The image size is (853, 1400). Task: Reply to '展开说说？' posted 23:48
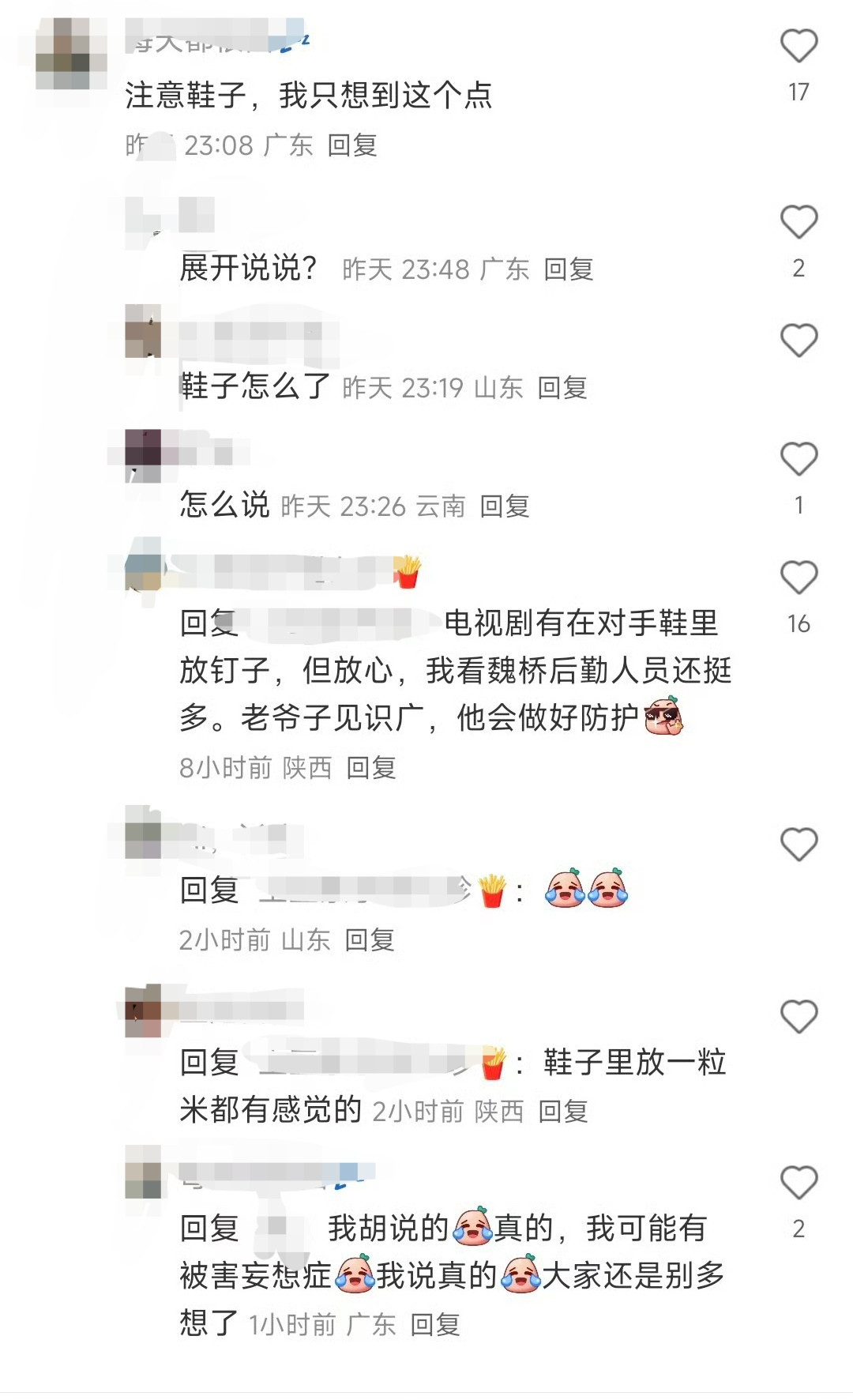click(x=569, y=269)
